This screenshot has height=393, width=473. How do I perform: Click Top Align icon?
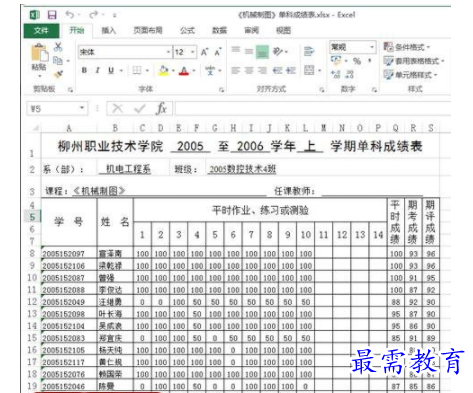pos(236,50)
